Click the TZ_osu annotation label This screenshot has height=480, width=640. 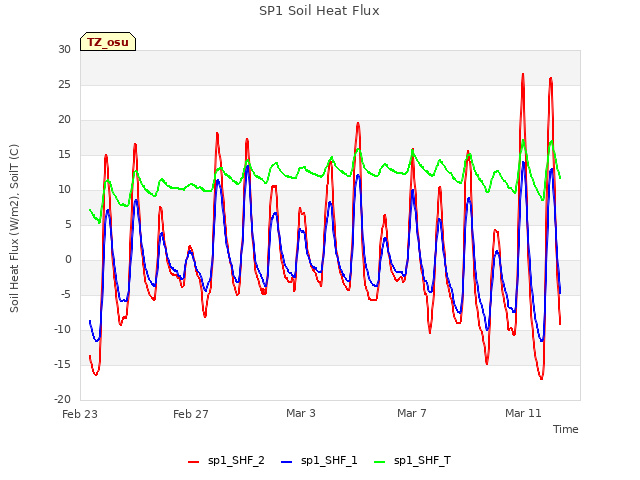tap(108, 42)
